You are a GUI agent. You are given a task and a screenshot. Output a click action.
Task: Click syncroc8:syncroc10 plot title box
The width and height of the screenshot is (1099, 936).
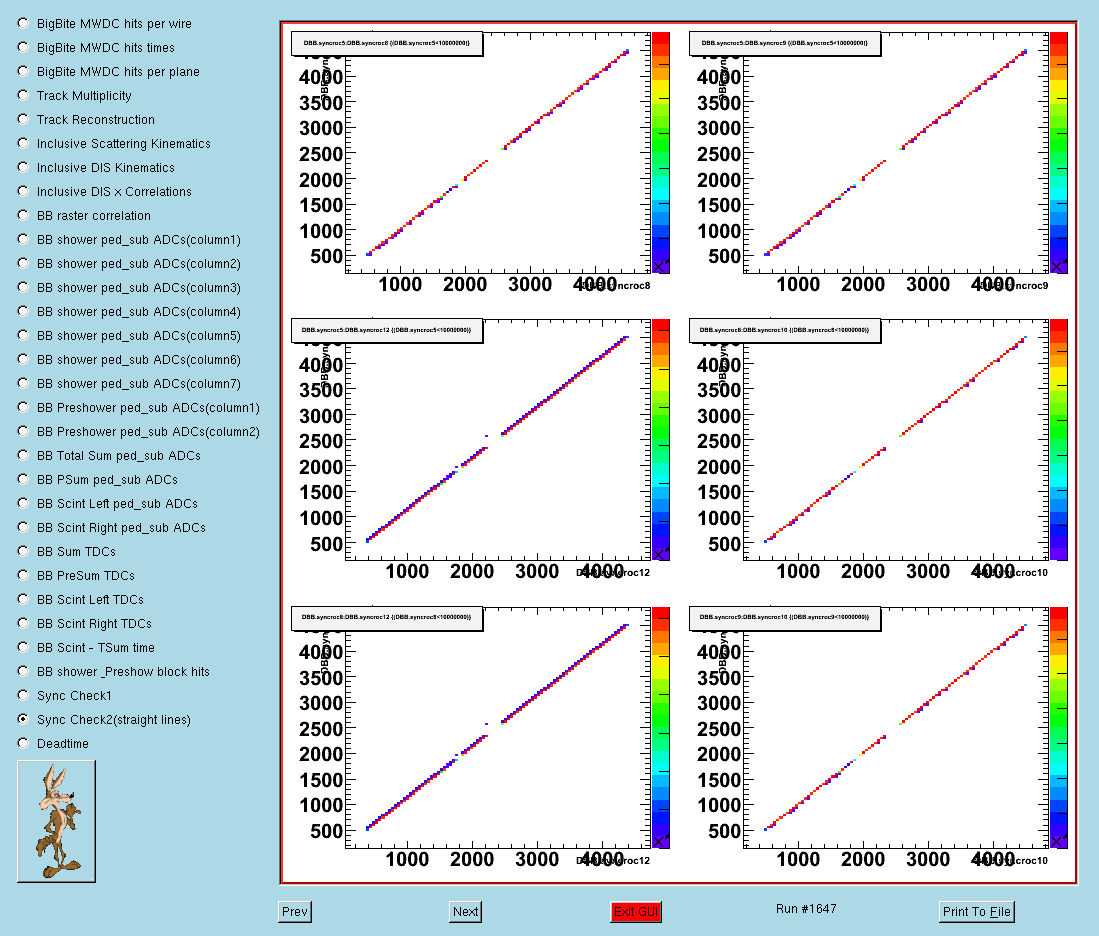pyautogui.click(x=785, y=330)
